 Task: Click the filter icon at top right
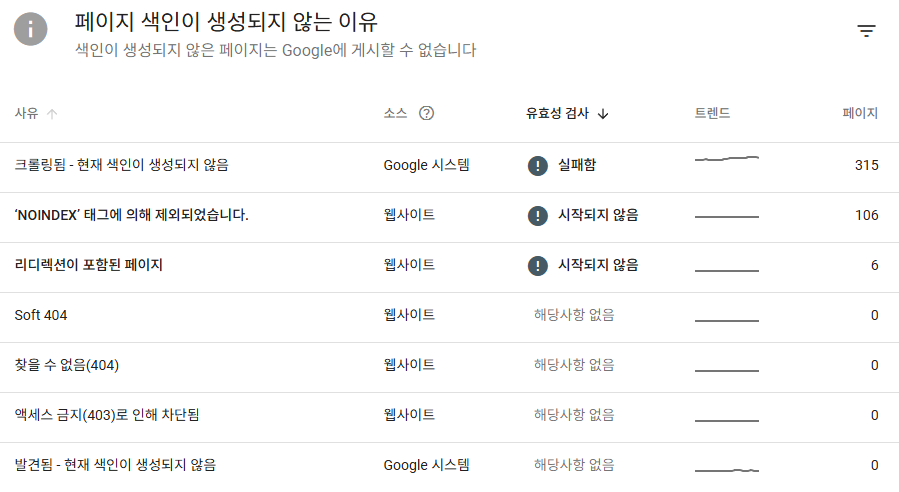click(x=866, y=31)
